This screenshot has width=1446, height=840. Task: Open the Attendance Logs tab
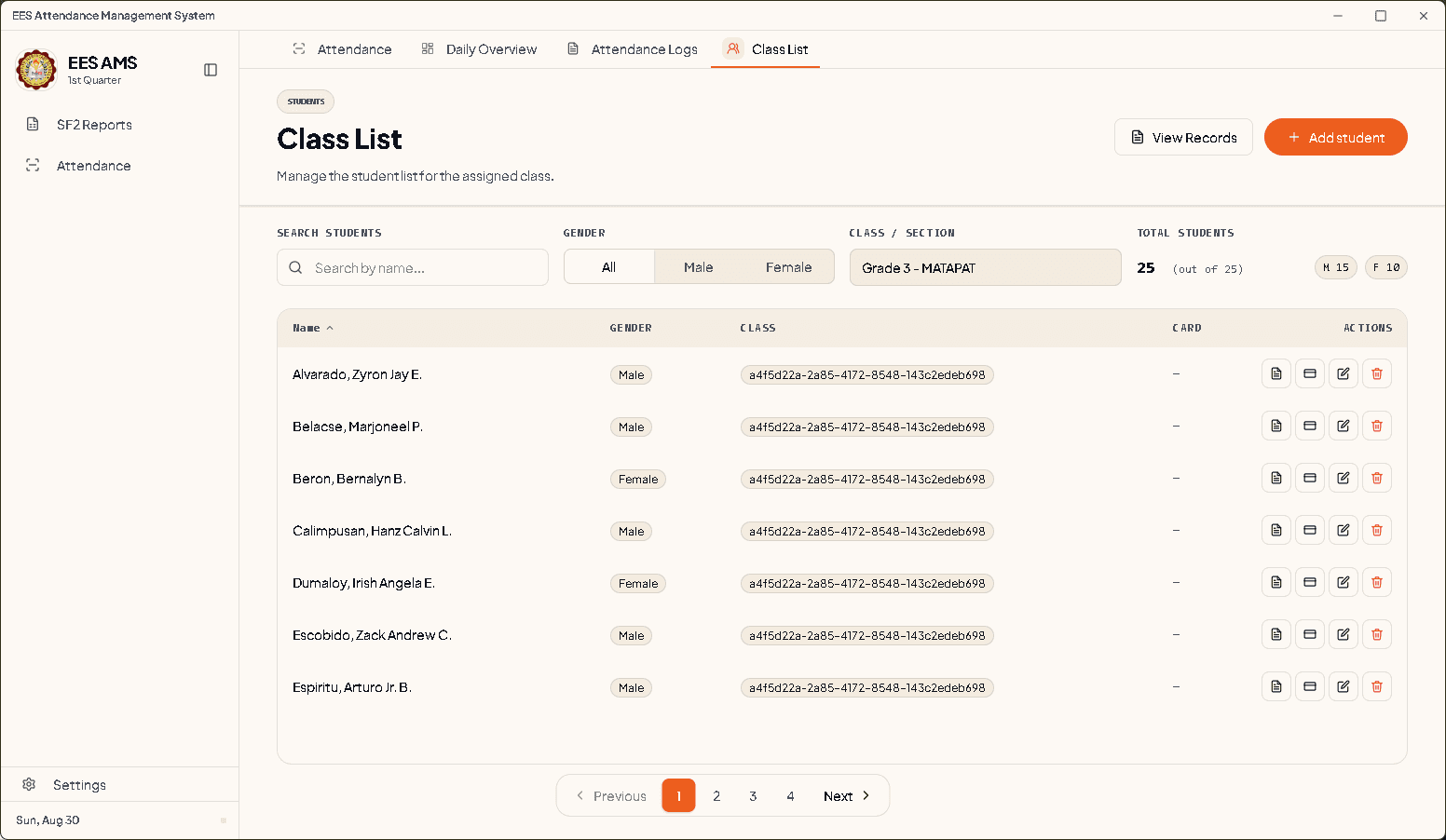633,49
